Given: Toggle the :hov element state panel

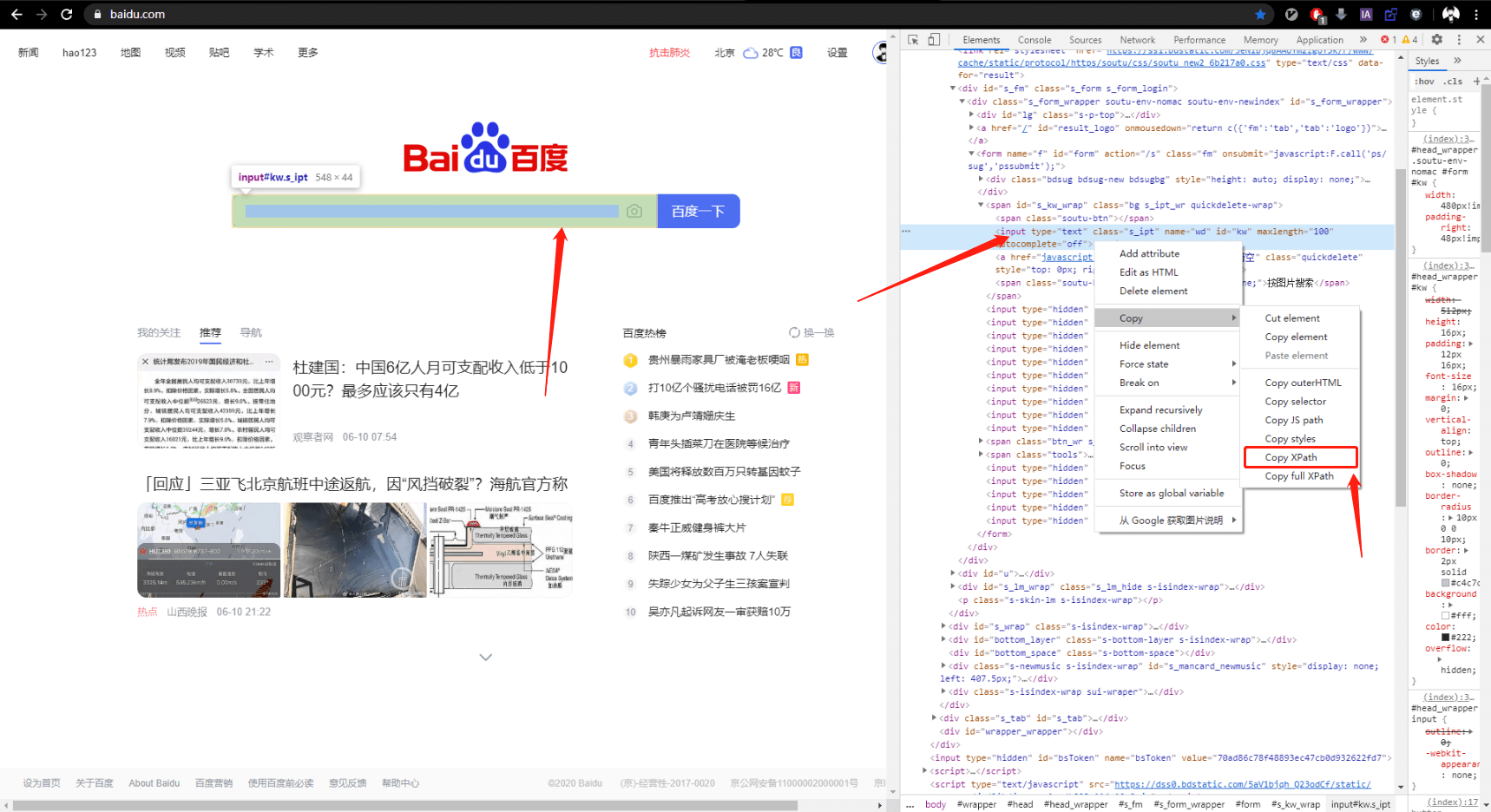Looking at the screenshot, I should click(1424, 81).
